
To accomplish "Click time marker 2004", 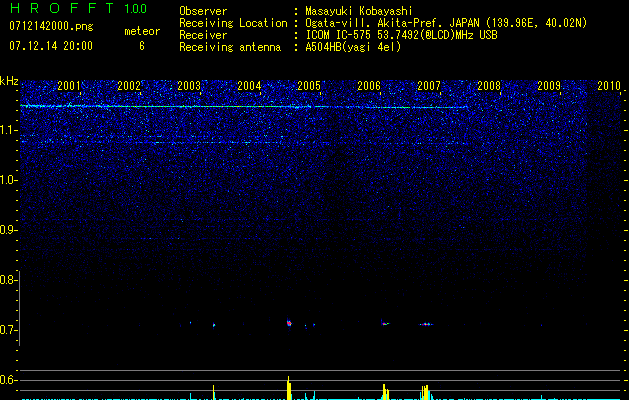I will 249,85.
